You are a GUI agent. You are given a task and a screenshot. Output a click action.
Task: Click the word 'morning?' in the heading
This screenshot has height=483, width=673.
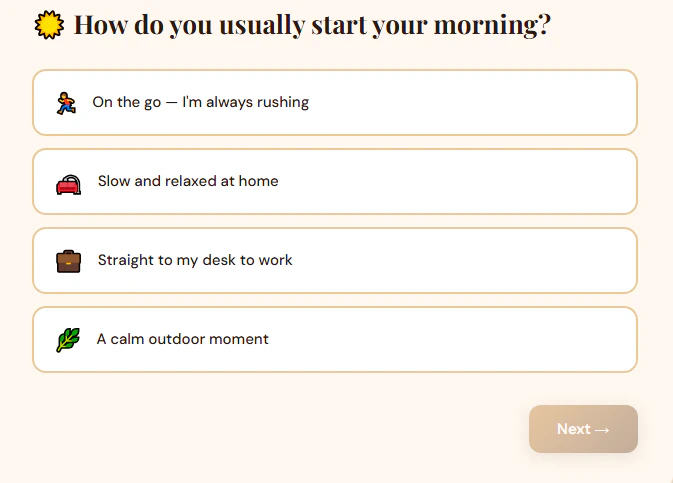coord(492,26)
